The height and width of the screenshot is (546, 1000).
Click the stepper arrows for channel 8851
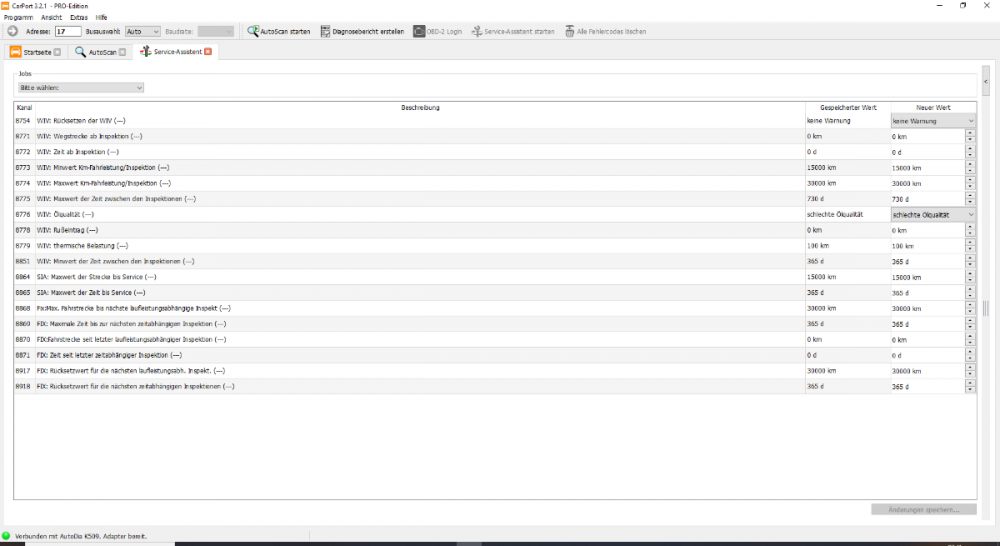[970, 262]
